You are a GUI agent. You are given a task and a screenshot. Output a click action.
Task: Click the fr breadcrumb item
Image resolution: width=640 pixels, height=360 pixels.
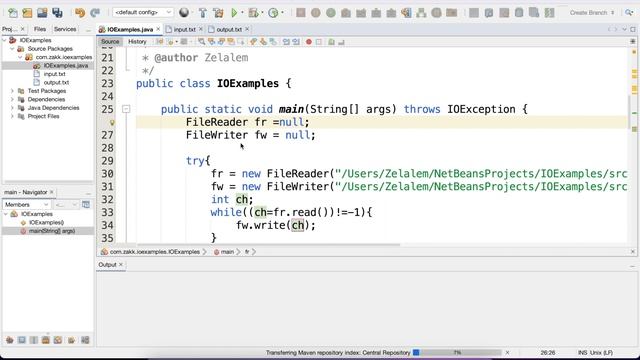pos(247,252)
